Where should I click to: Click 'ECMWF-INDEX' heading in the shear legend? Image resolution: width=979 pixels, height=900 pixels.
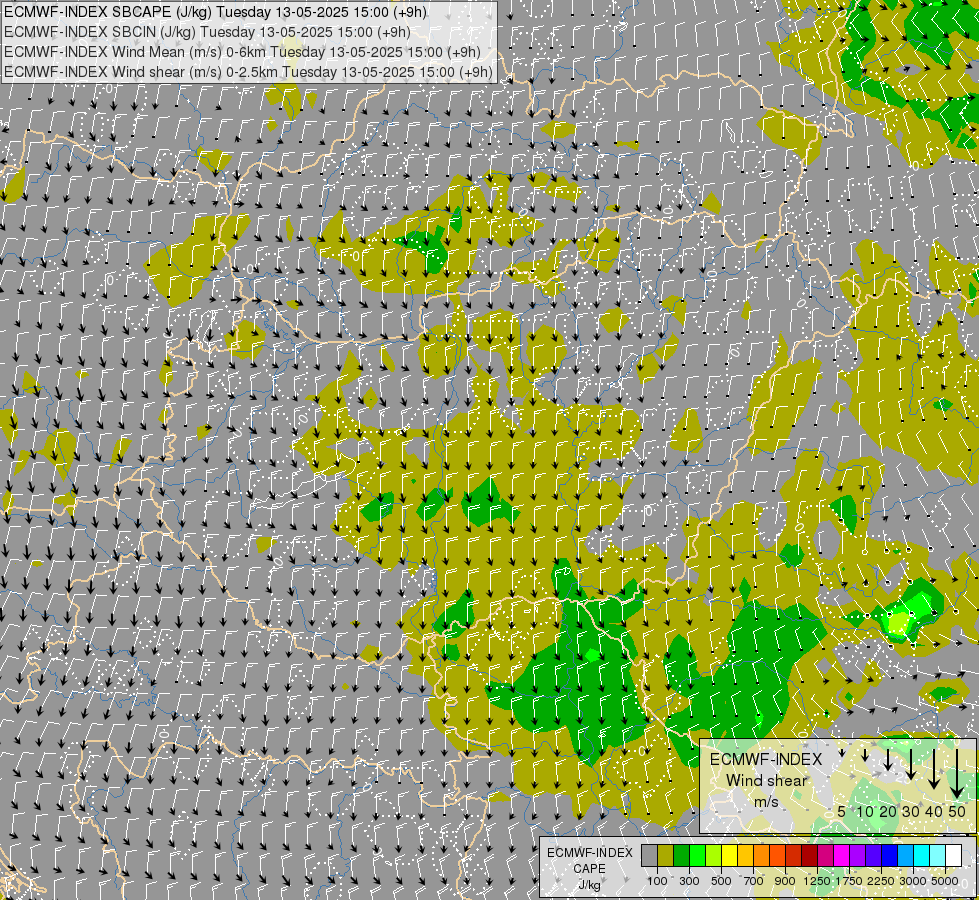click(x=766, y=759)
